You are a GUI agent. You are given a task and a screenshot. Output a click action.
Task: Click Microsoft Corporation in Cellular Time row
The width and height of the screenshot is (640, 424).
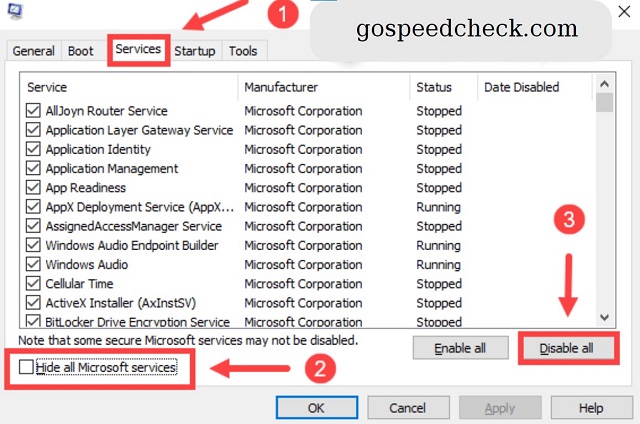point(303,283)
